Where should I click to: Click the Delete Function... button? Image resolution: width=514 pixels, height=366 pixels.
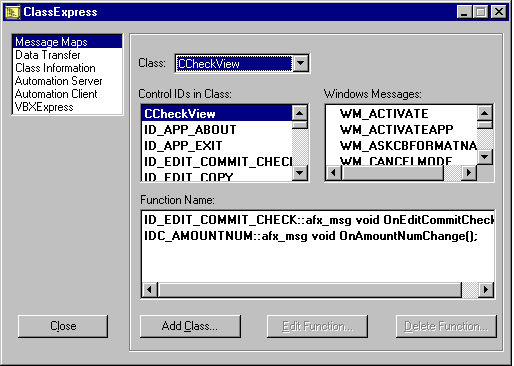tap(446, 326)
